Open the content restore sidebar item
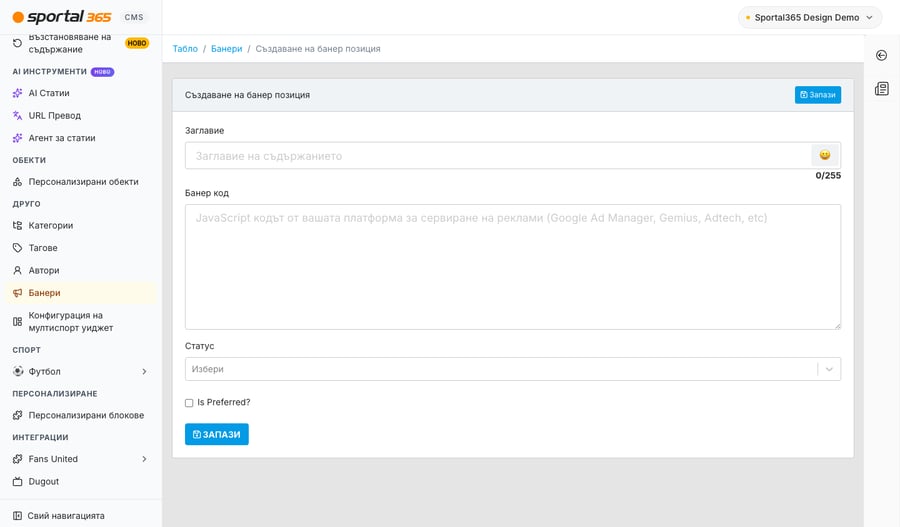900x527 pixels. tap(80, 43)
